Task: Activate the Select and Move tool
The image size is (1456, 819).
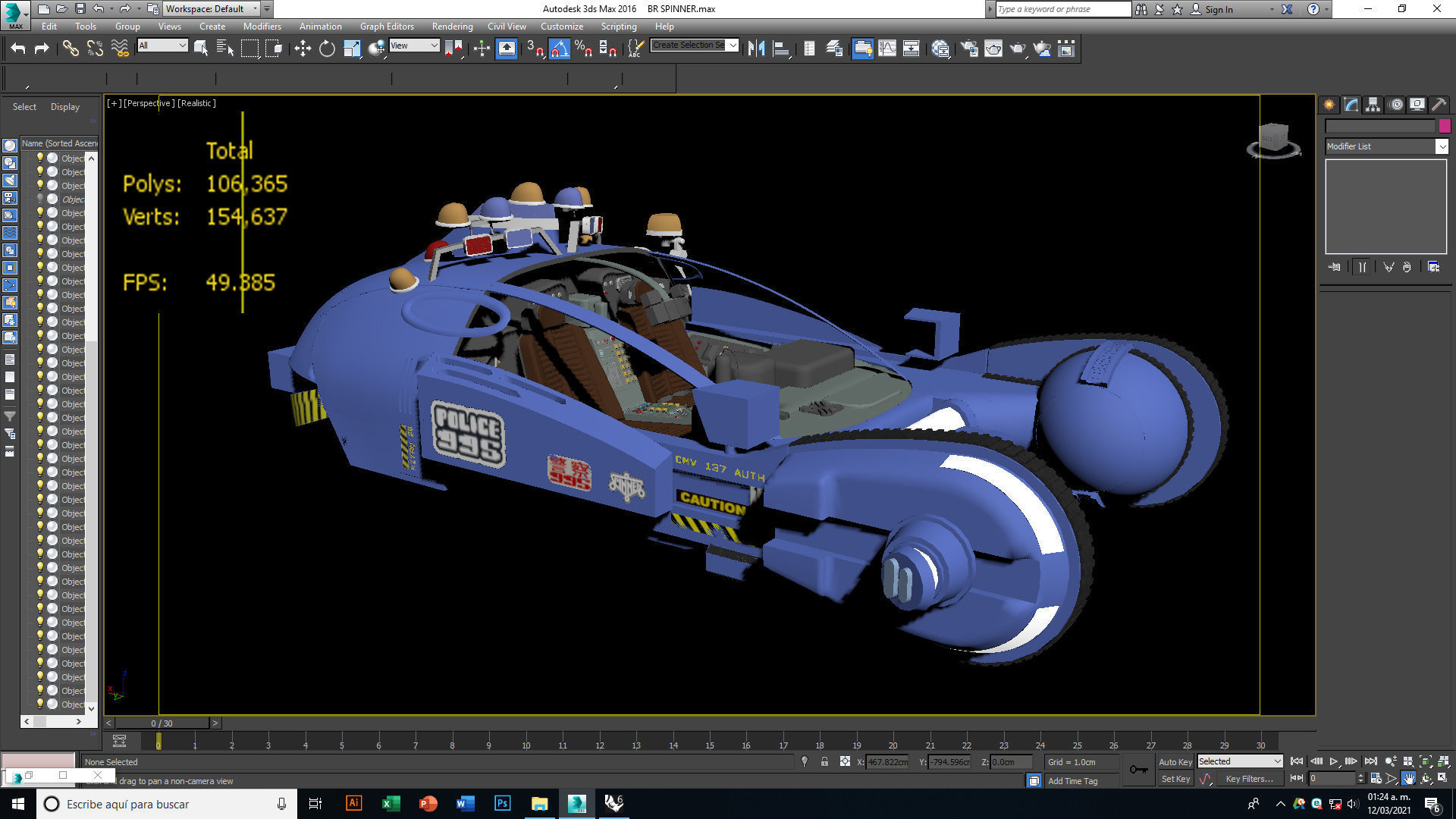Action: [x=303, y=49]
